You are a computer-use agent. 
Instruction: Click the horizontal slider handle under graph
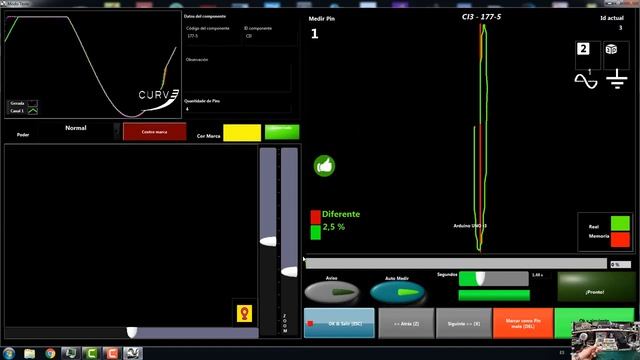tap(131, 333)
